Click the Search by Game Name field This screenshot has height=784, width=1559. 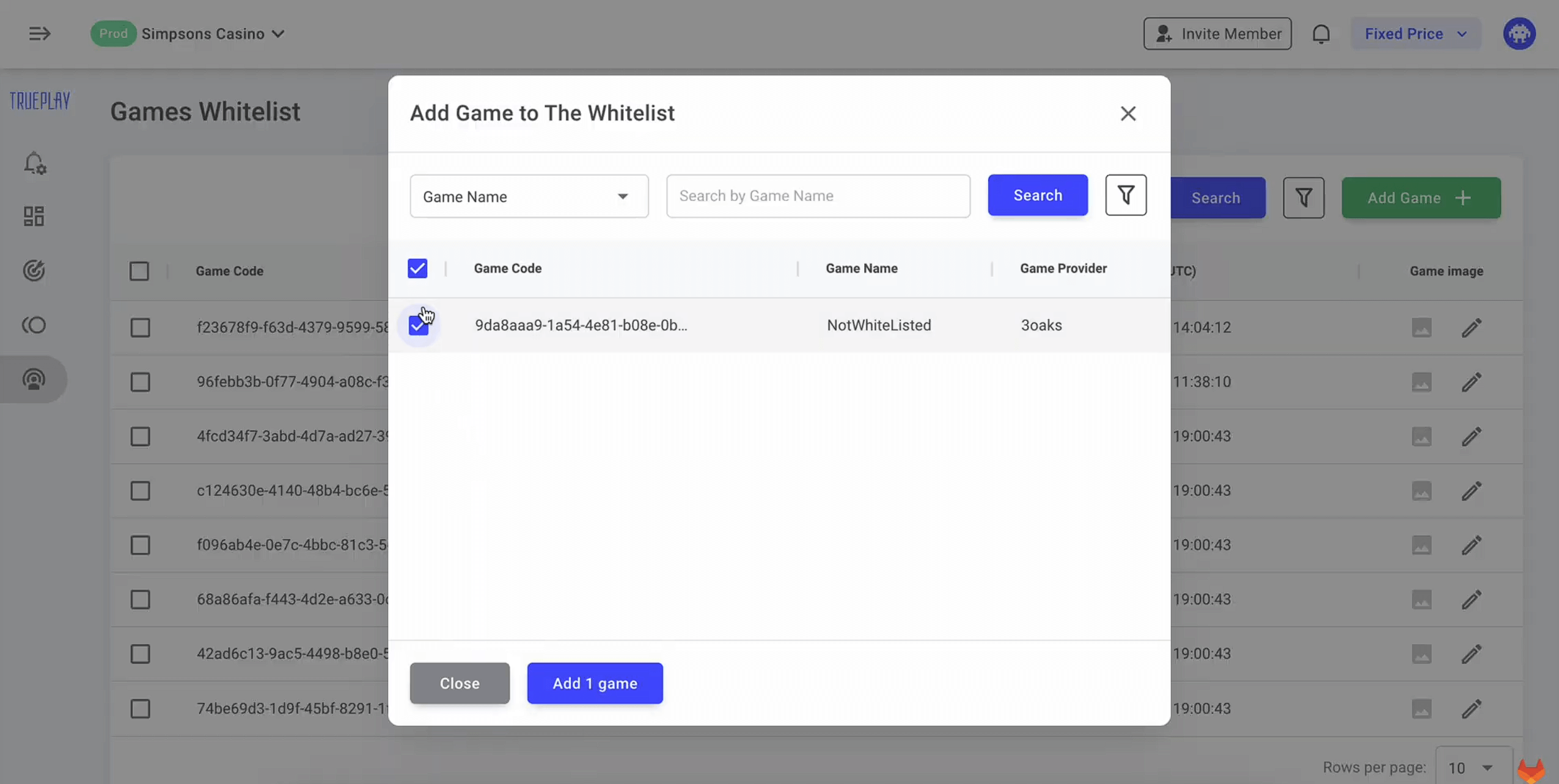[818, 196]
